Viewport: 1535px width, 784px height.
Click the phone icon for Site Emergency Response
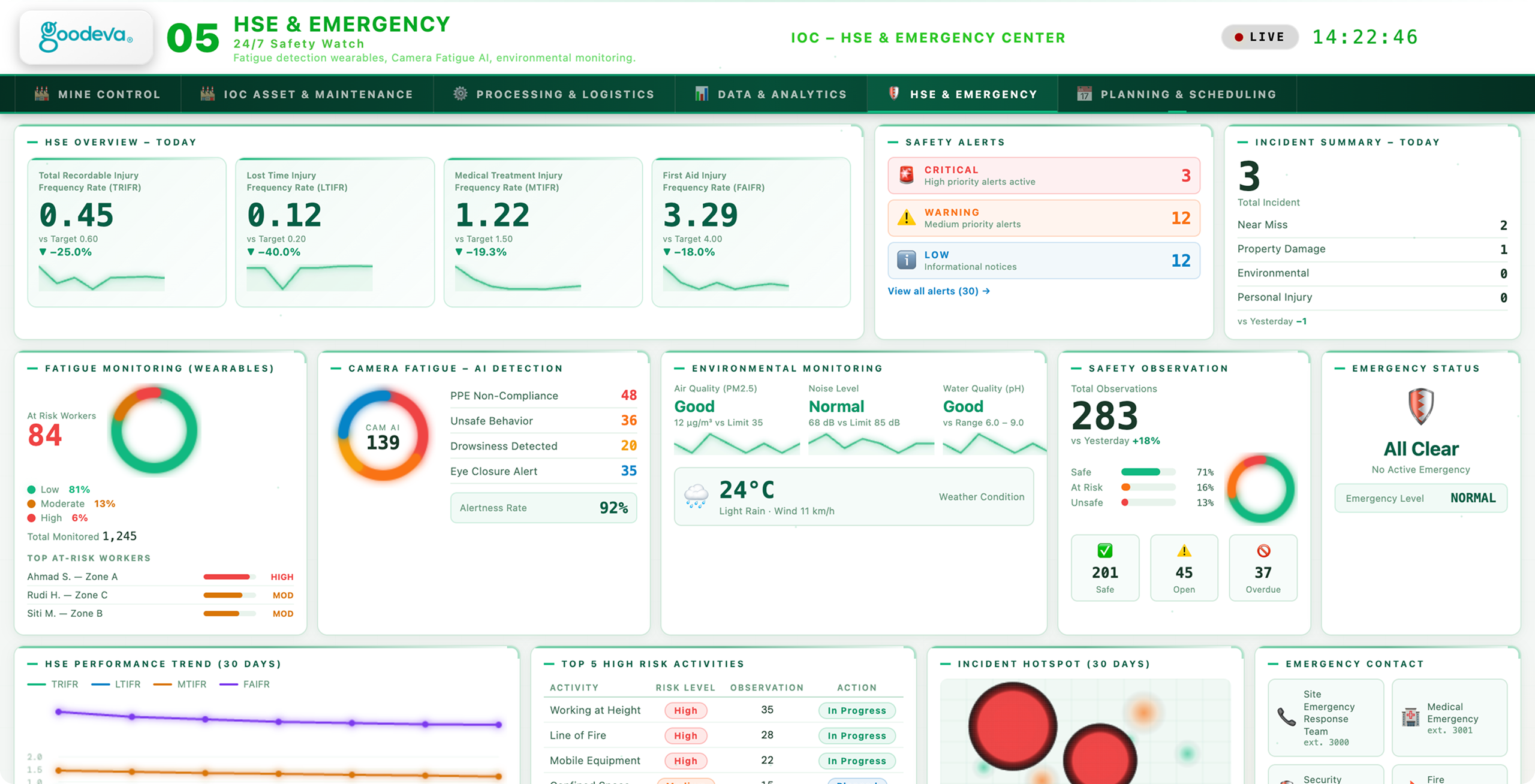coord(1287,717)
